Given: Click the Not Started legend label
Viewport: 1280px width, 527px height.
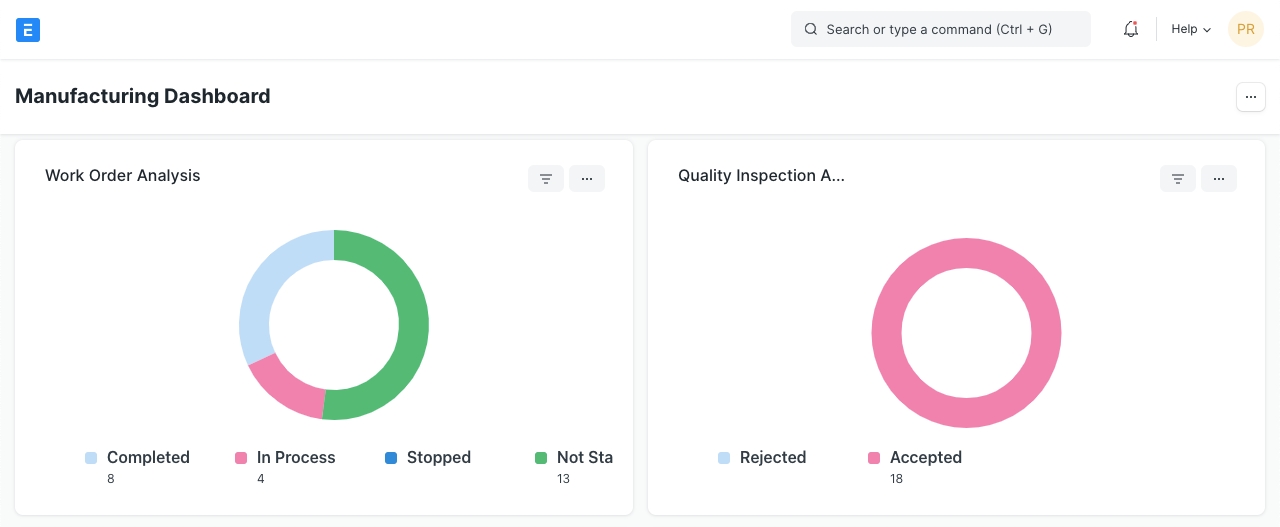Looking at the screenshot, I should [584, 458].
